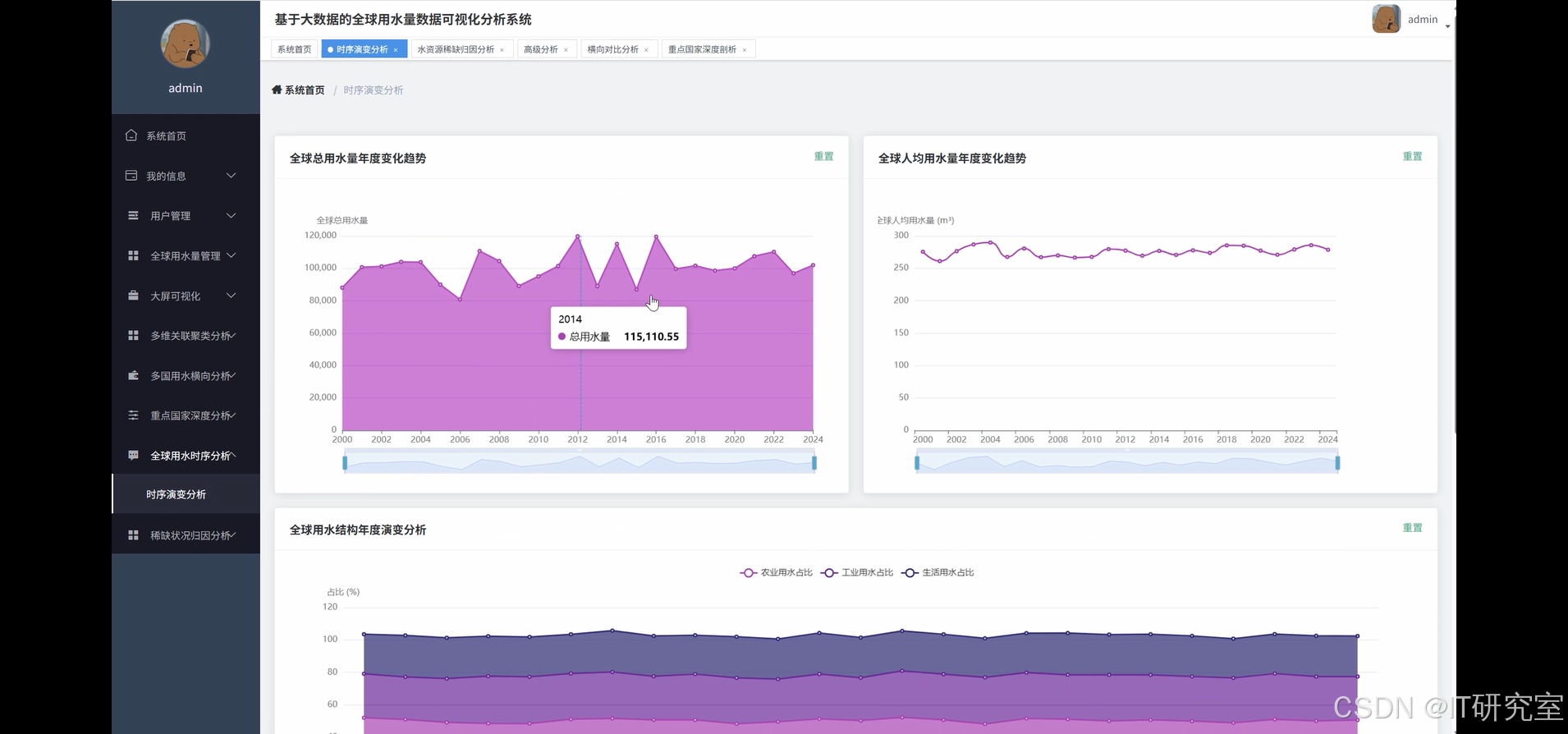Click the 全球用水结构年度演变分析 title
The width and height of the screenshot is (1568, 734).
pos(358,530)
